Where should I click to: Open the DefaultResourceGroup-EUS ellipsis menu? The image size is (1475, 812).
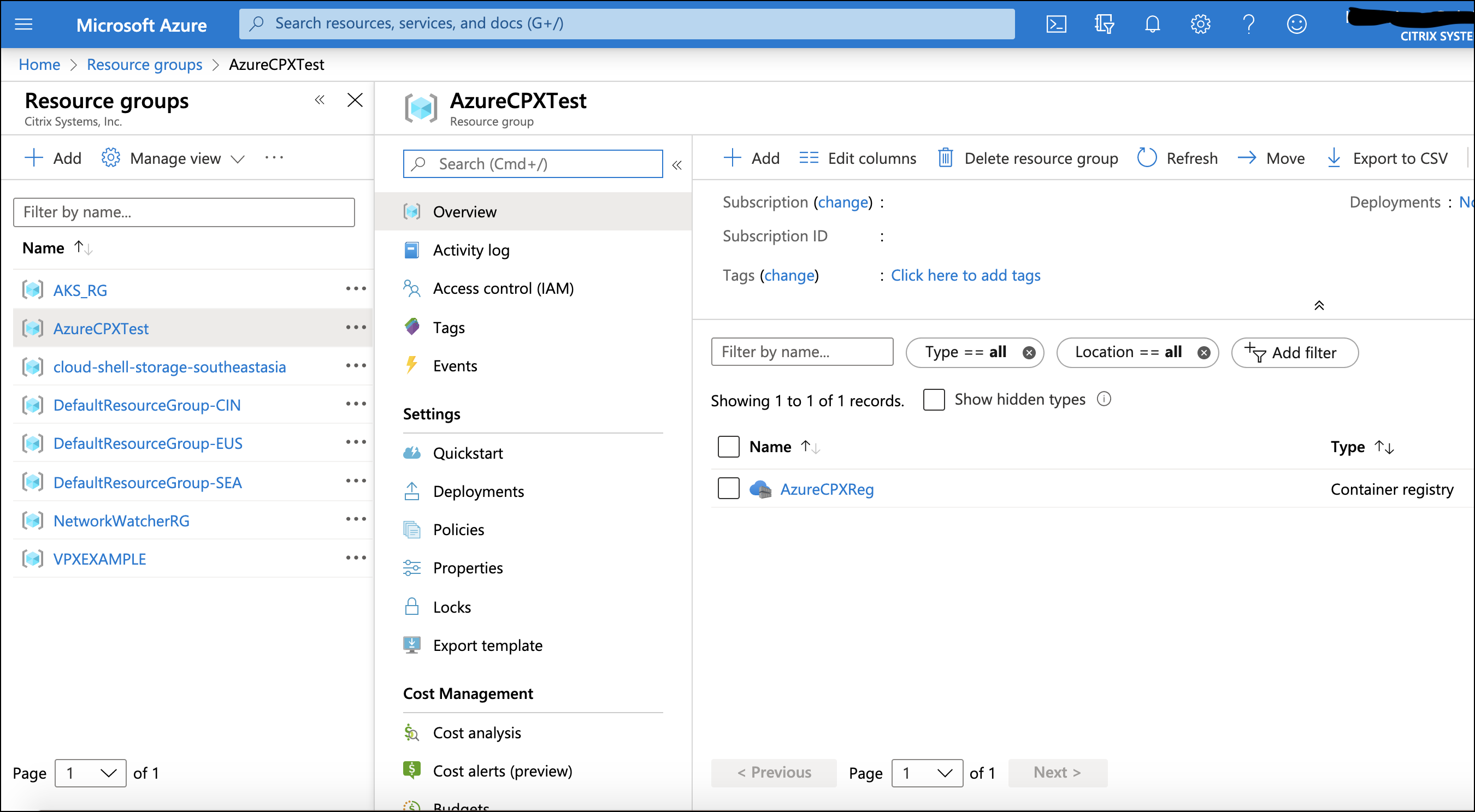(356, 442)
